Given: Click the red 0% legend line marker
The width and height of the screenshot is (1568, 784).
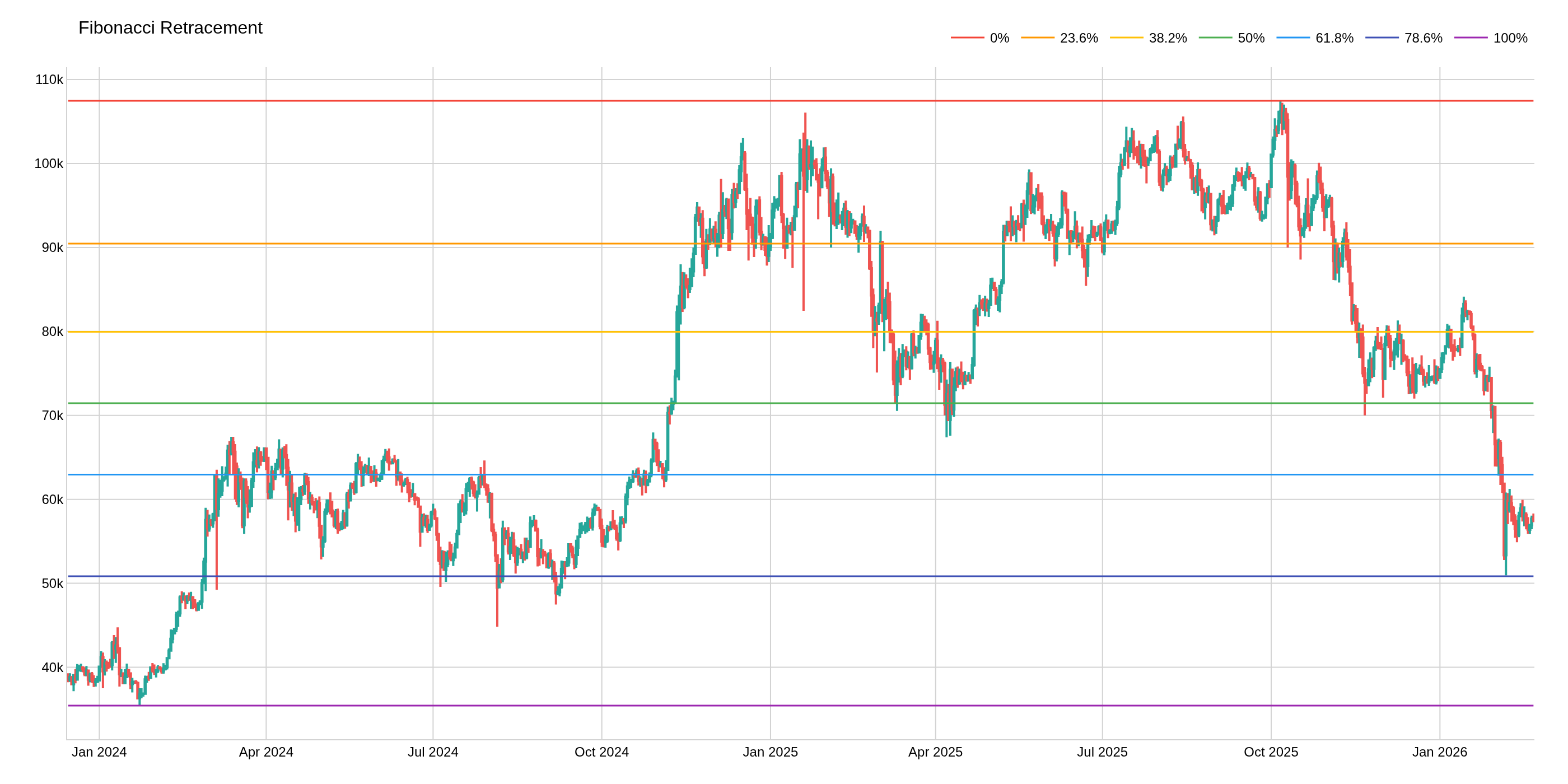Looking at the screenshot, I should click(x=967, y=38).
